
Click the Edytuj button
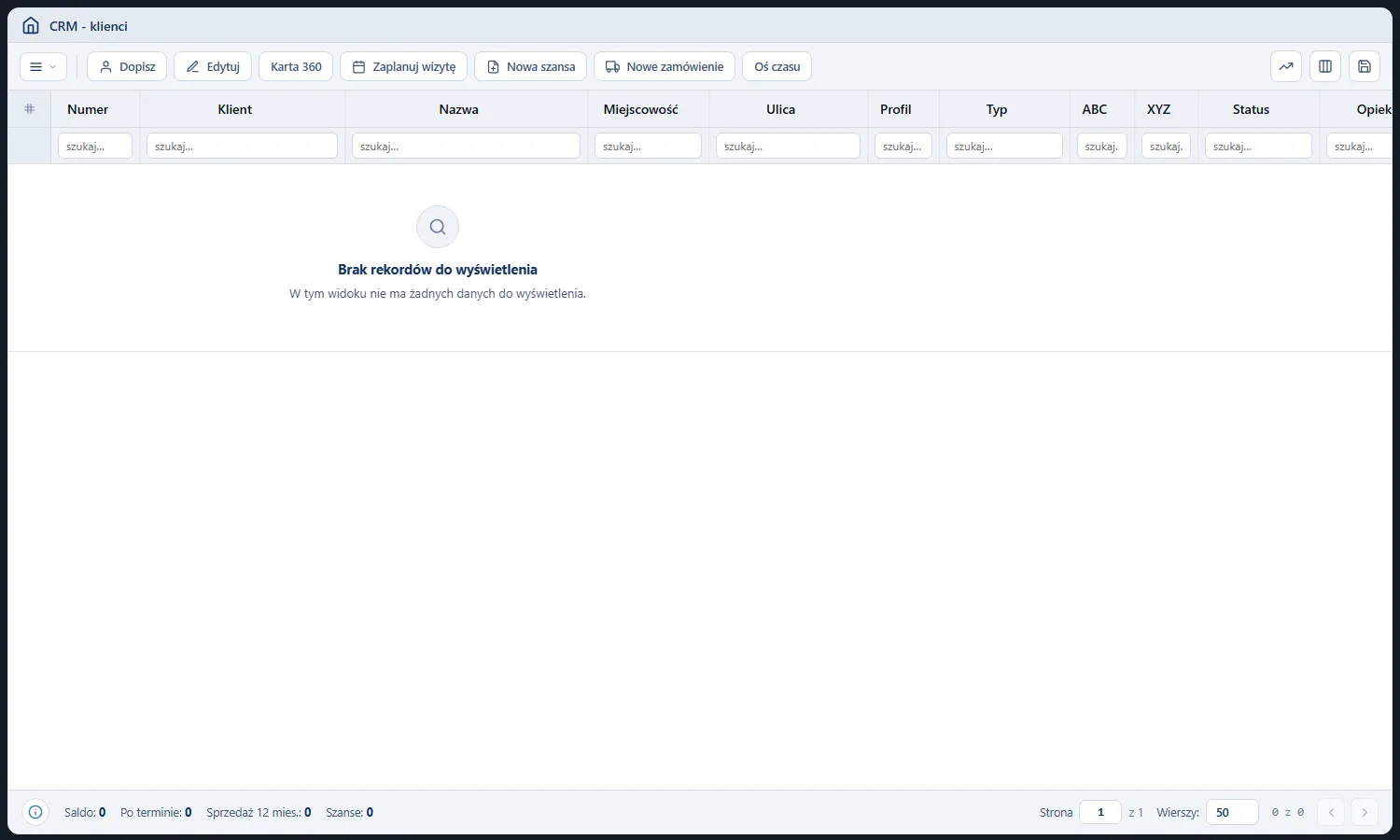click(x=213, y=66)
